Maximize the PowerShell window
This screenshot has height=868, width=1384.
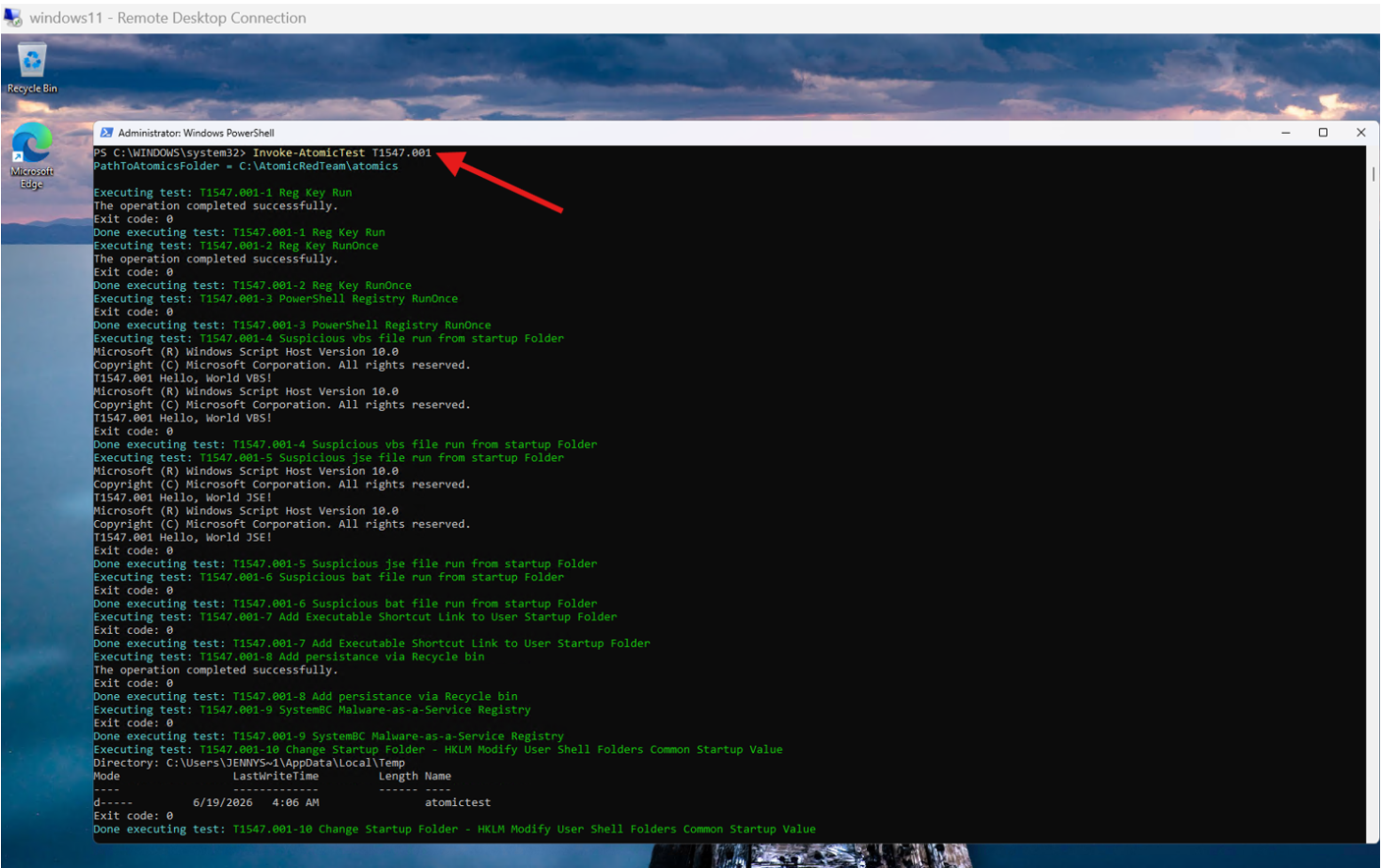[1323, 133]
